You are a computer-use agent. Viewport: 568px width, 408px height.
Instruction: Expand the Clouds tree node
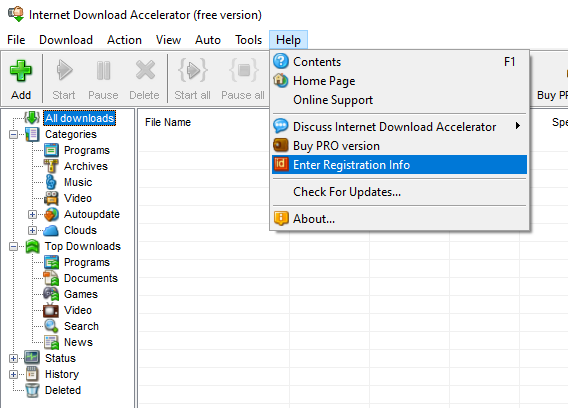click(x=32, y=230)
